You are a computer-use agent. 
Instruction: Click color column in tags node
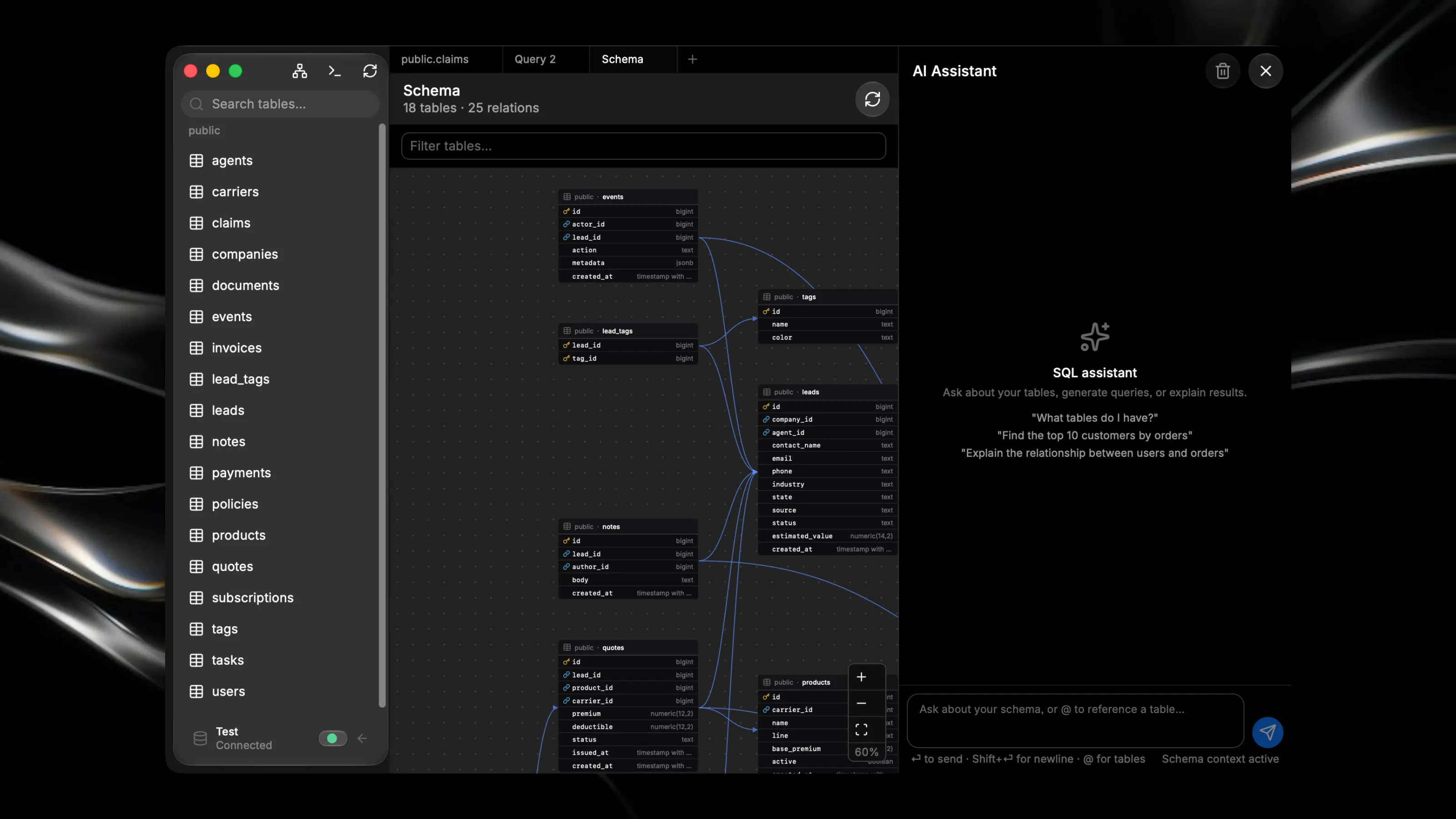point(828,338)
